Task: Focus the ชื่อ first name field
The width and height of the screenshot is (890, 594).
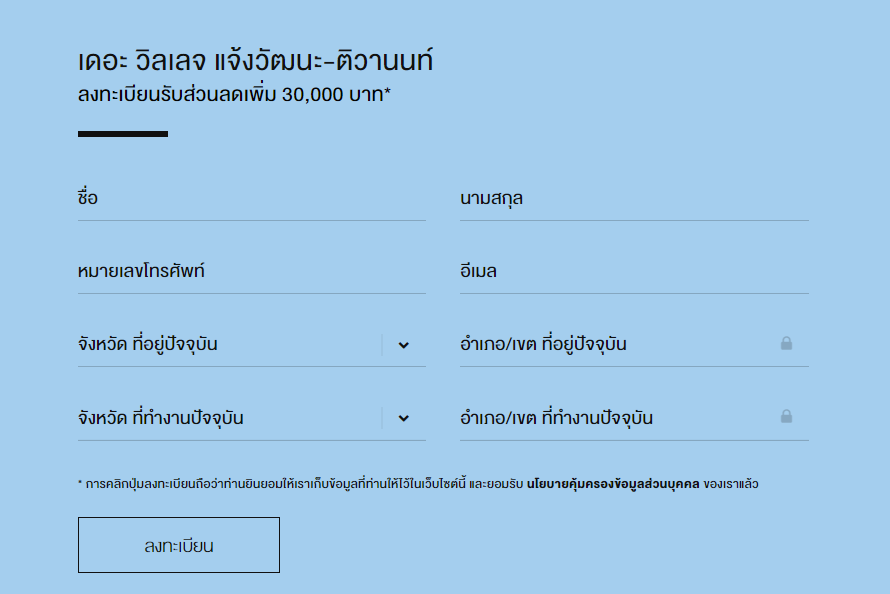Action: (251, 199)
